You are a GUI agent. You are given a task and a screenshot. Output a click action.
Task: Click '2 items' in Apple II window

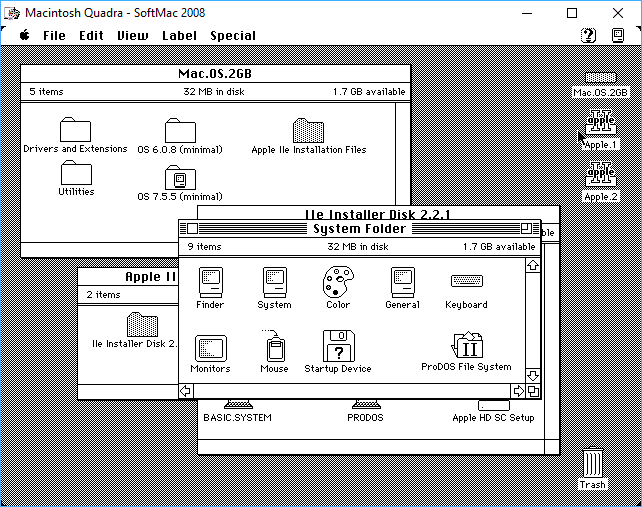(103, 294)
